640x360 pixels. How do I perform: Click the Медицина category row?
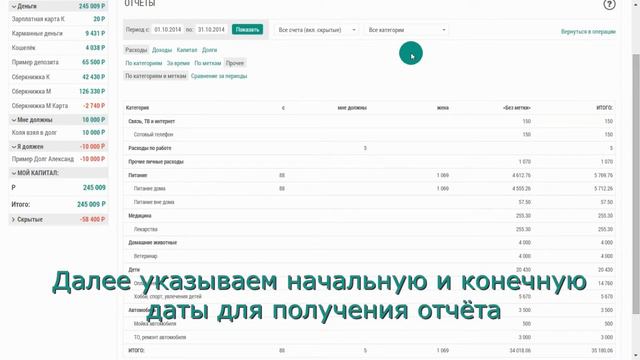tap(369, 216)
